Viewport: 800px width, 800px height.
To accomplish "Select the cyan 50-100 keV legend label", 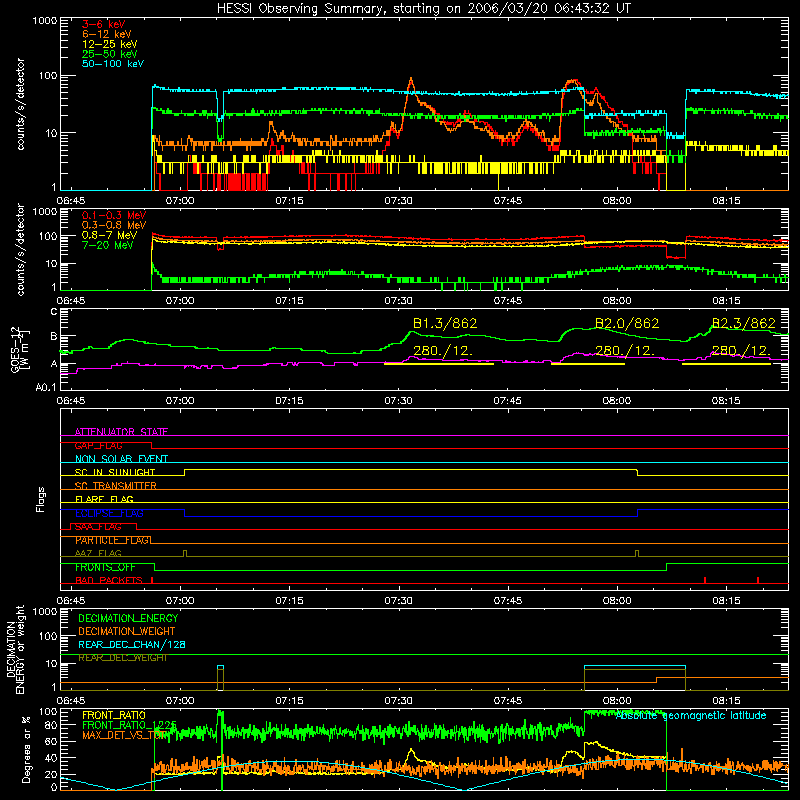I will (113, 64).
